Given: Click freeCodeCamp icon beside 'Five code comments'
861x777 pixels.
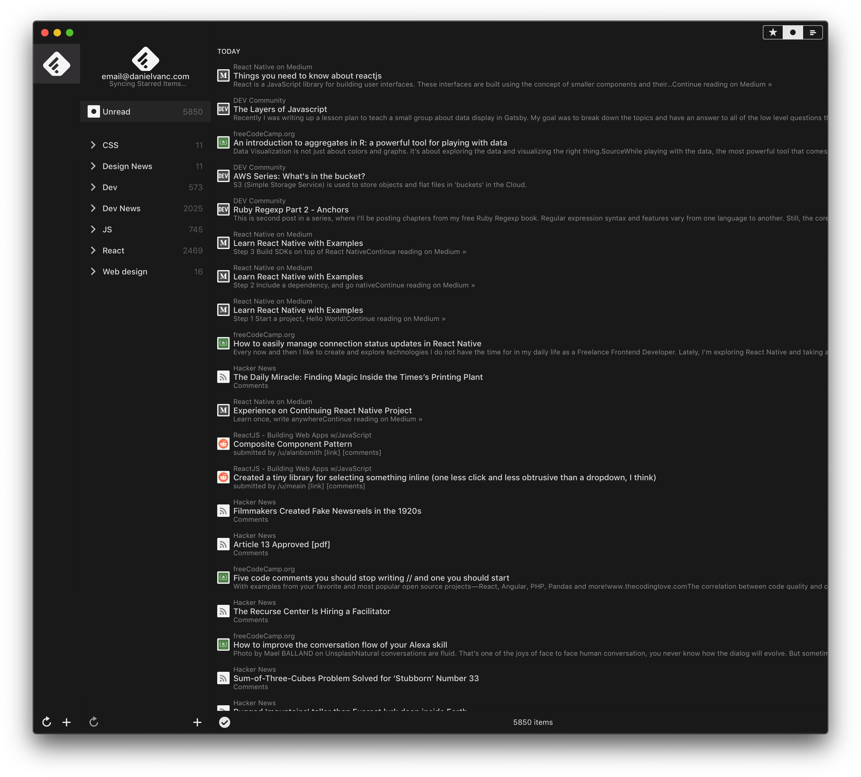Looking at the screenshot, I should click(223, 578).
